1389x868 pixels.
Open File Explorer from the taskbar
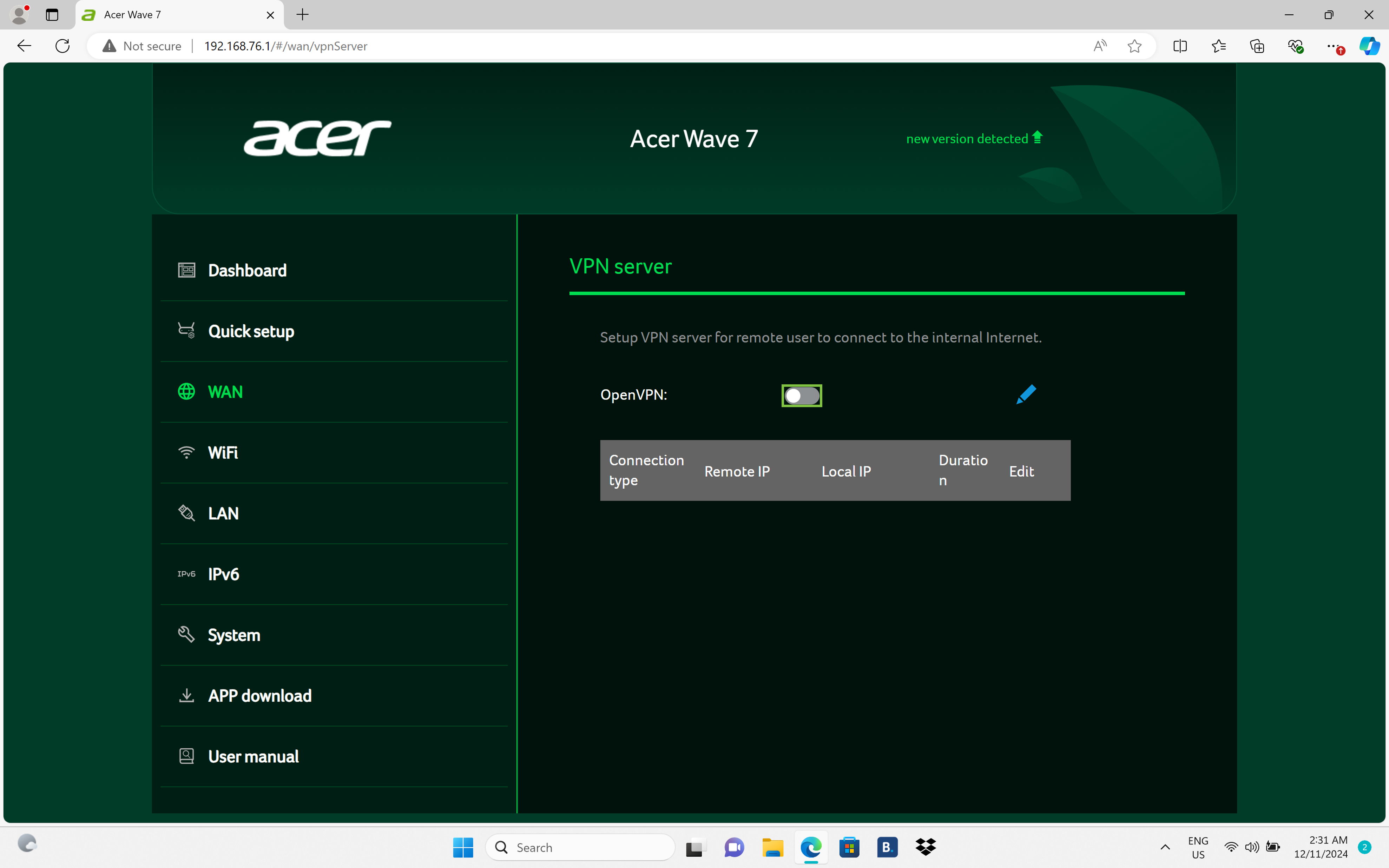(772, 847)
